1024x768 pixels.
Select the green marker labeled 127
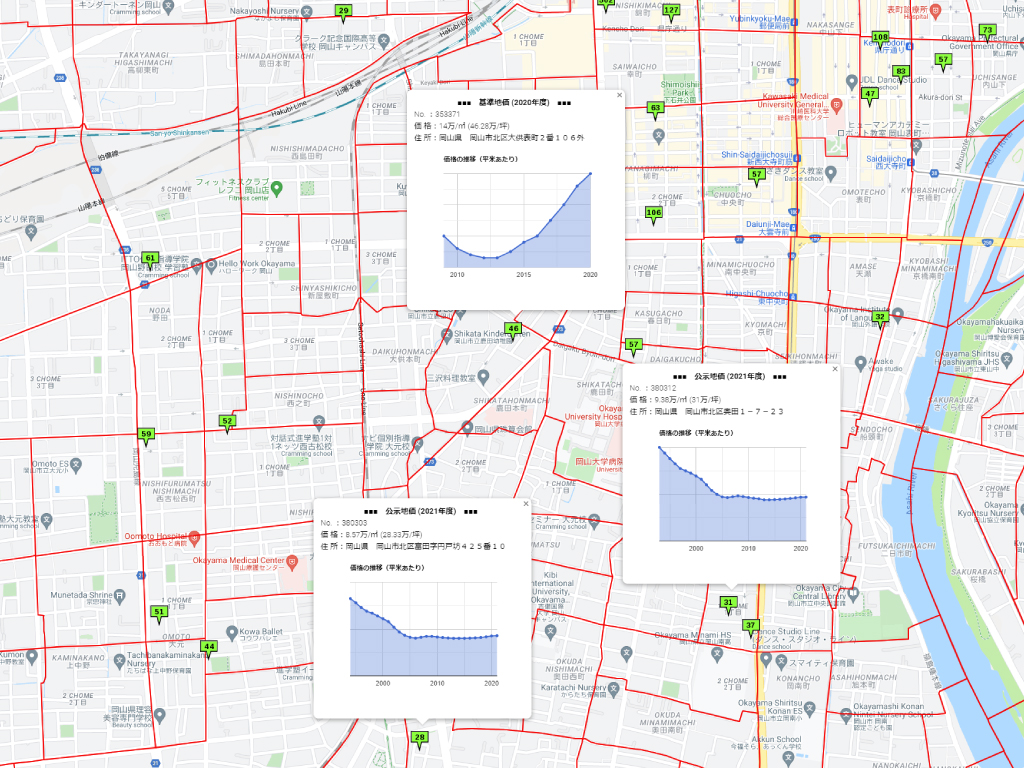(x=671, y=11)
